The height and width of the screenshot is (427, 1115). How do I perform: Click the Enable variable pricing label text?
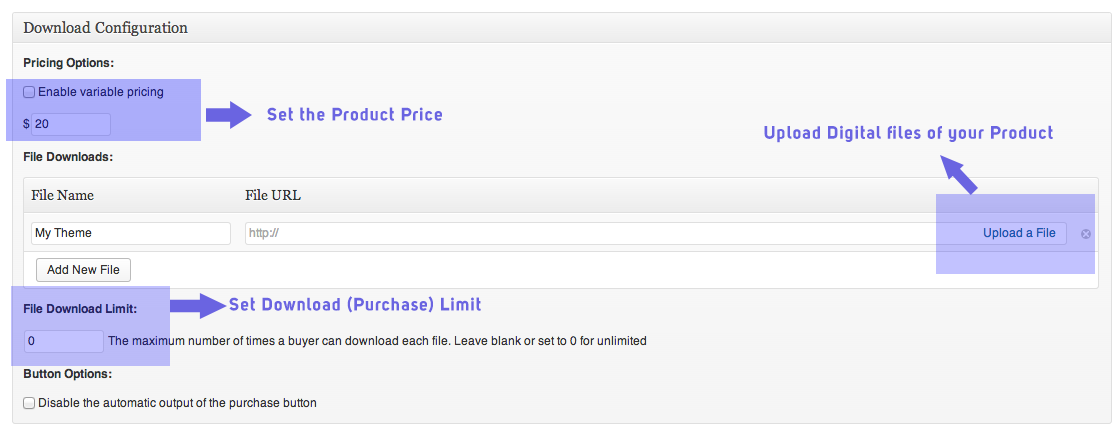click(101, 92)
